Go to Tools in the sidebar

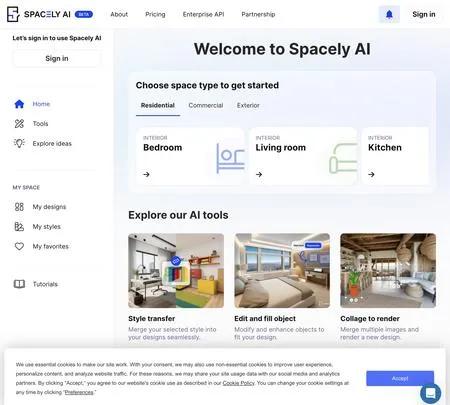tap(40, 124)
